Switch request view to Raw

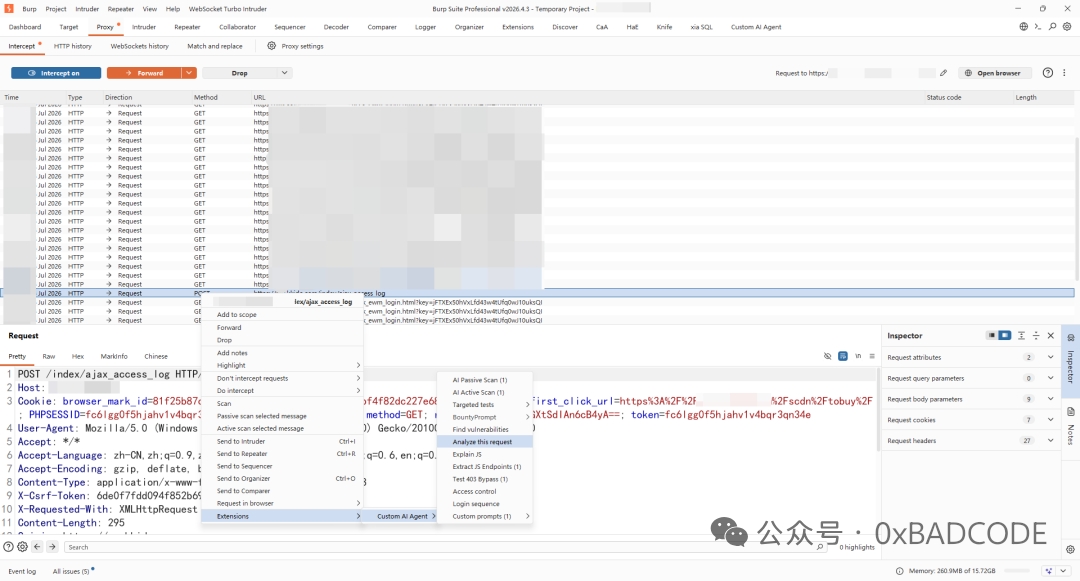48,357
